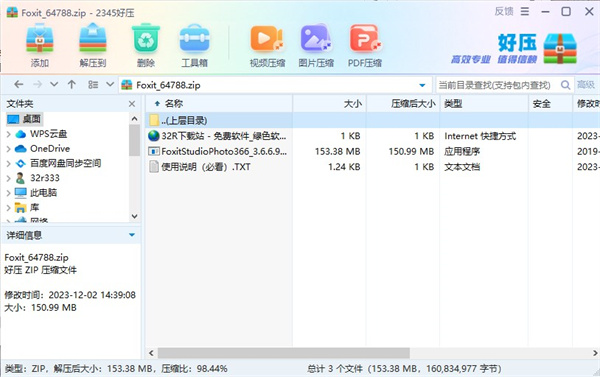
Task: Select 使用说明（必看）.TXT file name
Action: [x=206, y=167]
